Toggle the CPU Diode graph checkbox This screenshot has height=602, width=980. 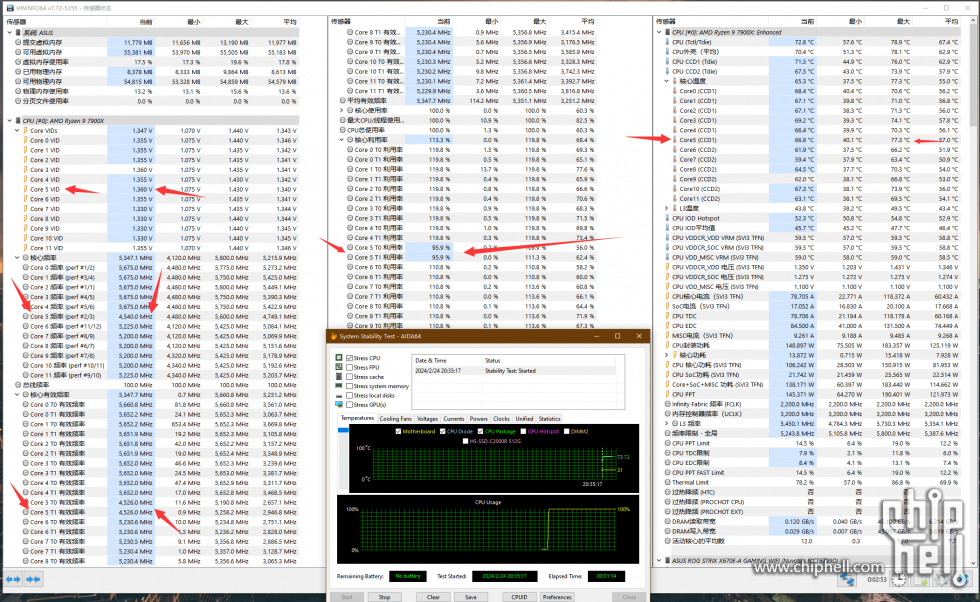tap(442, 431)
